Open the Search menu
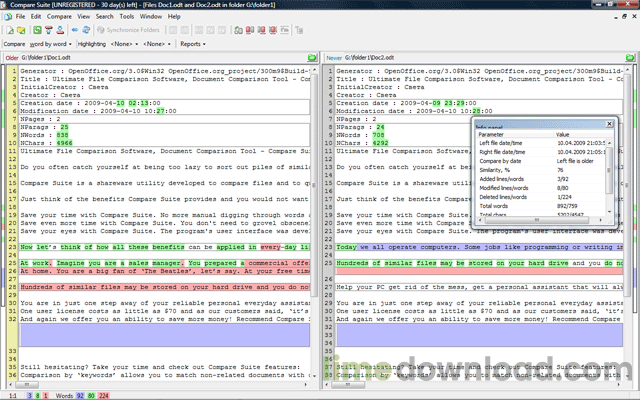The height and width of the screenshot is (400, 640). pyautogui.click(x=104, y=17)
